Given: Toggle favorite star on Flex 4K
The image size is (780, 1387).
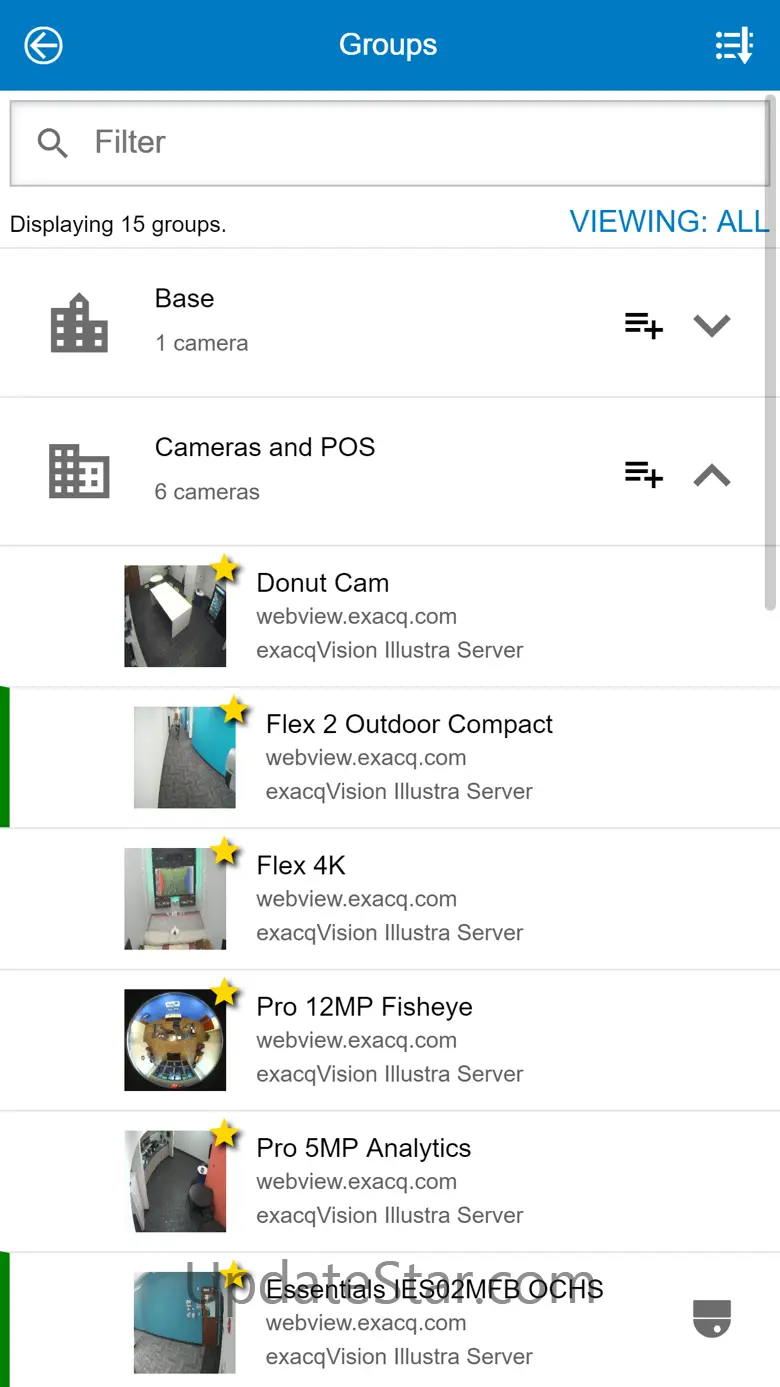Looking at the screenshot, I should 225,852.
